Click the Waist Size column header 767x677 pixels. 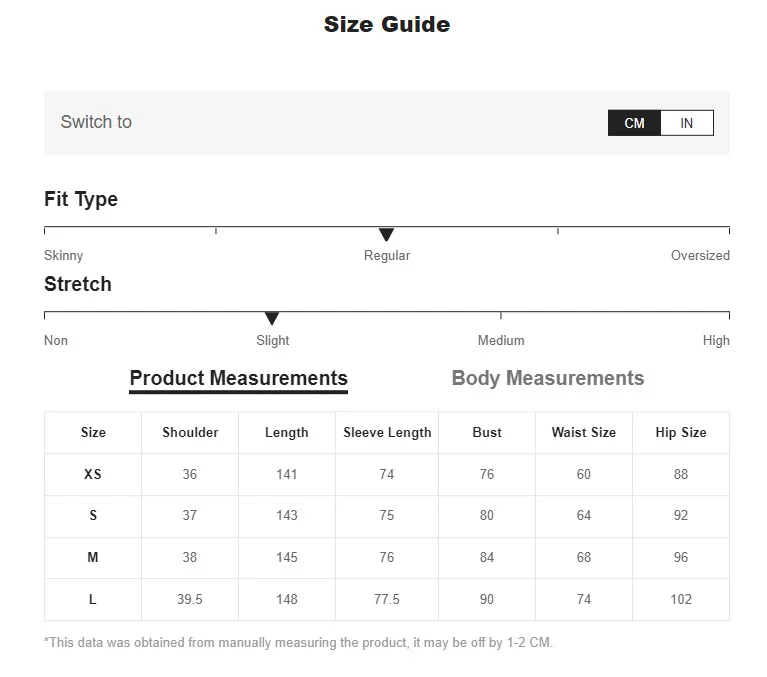pos(584,433)
